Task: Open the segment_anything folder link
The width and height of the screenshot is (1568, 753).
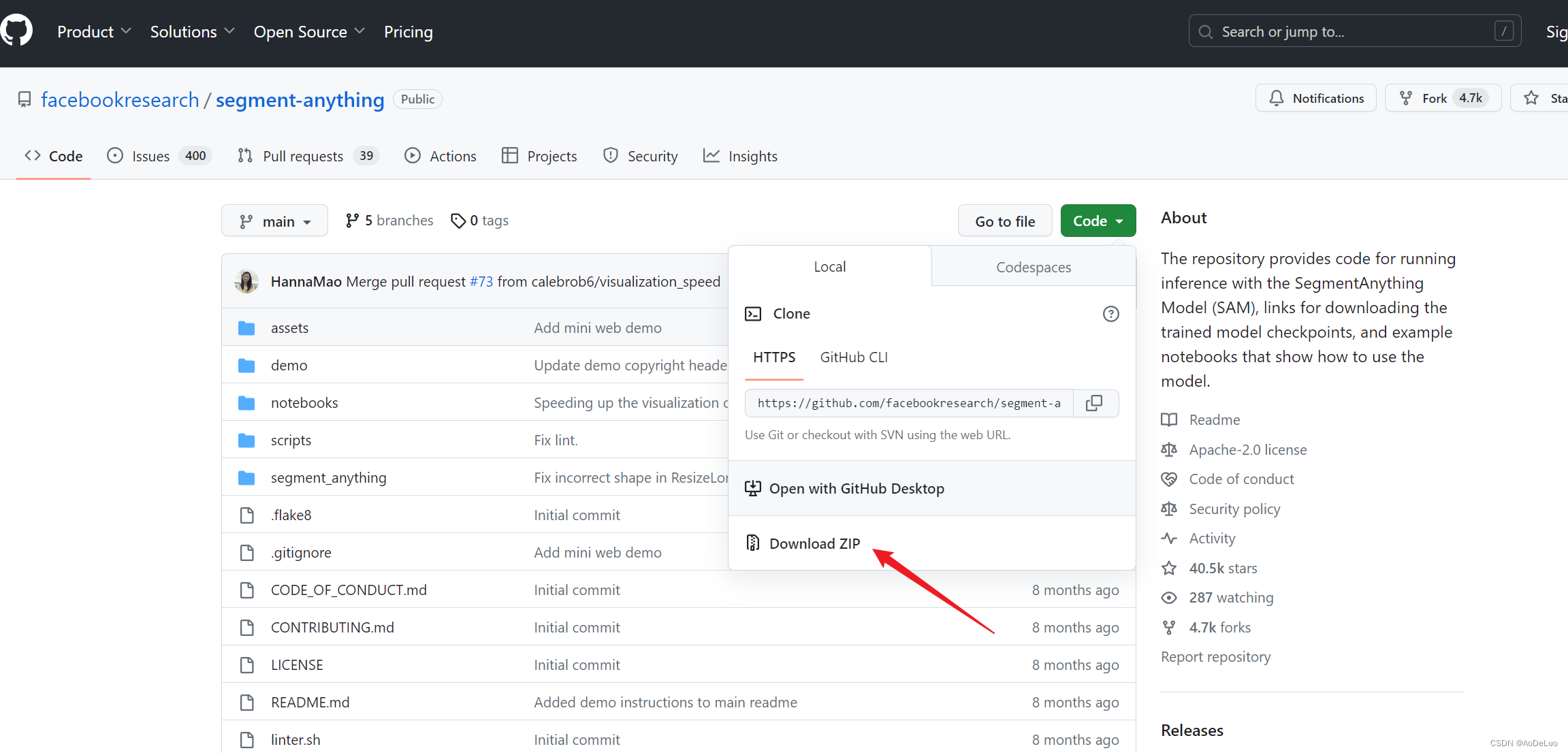Action: coord(328,478)
